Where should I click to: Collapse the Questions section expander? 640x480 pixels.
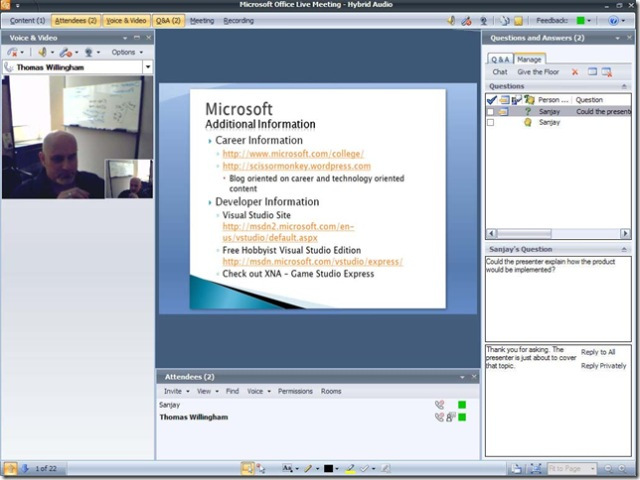(624, 86)
